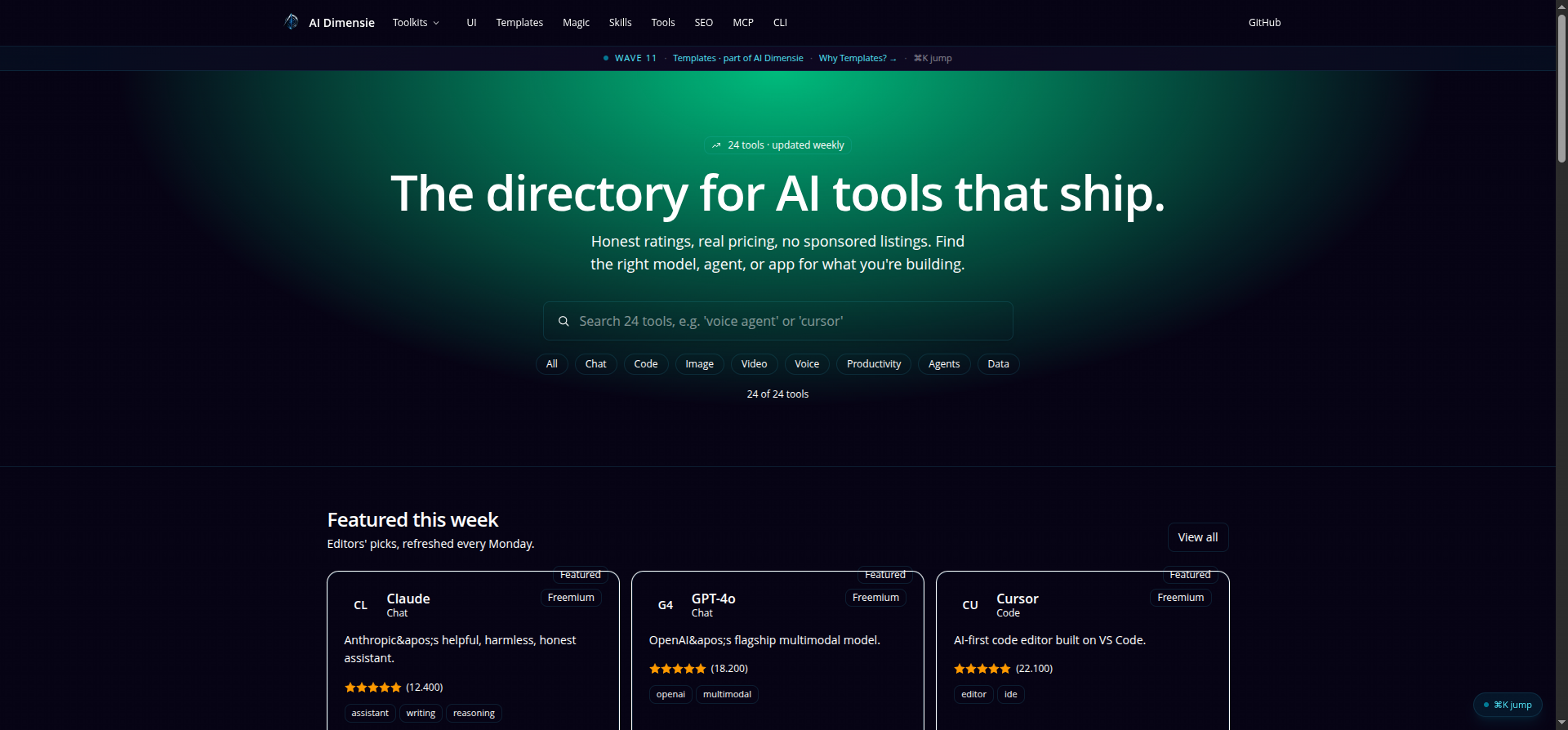
Task: Open the Skills nav item
Action: [620, 22]
